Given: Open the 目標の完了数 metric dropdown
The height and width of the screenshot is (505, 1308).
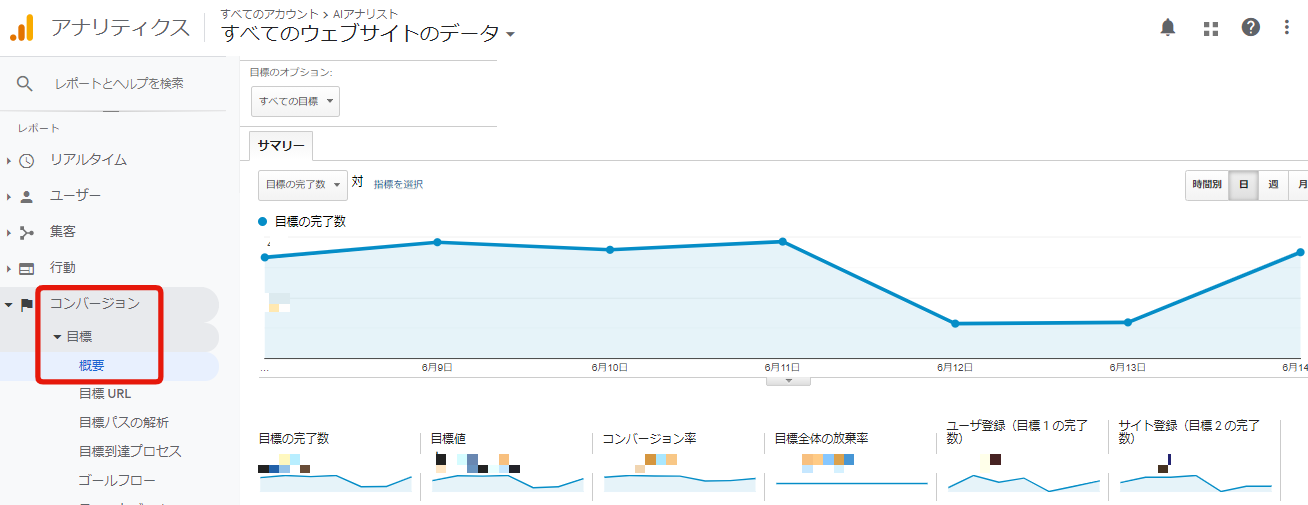Looking at the screenshot, I should pyautogui.click(x=302, y=185).
